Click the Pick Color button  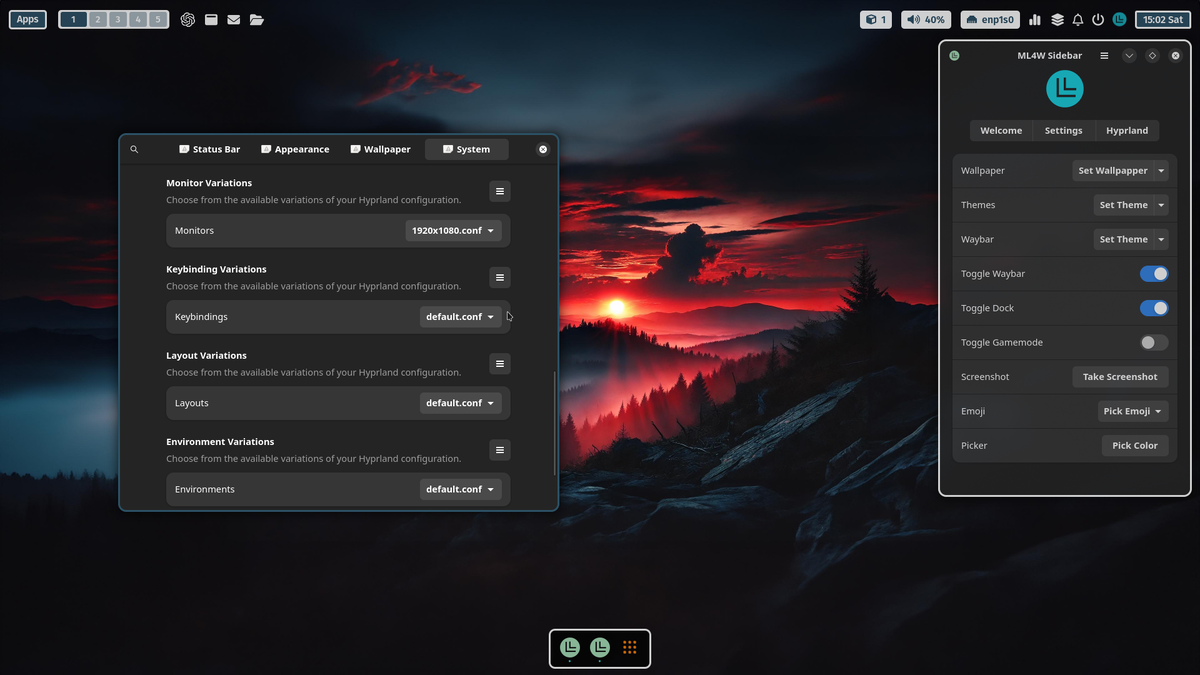pos(1135,445)
